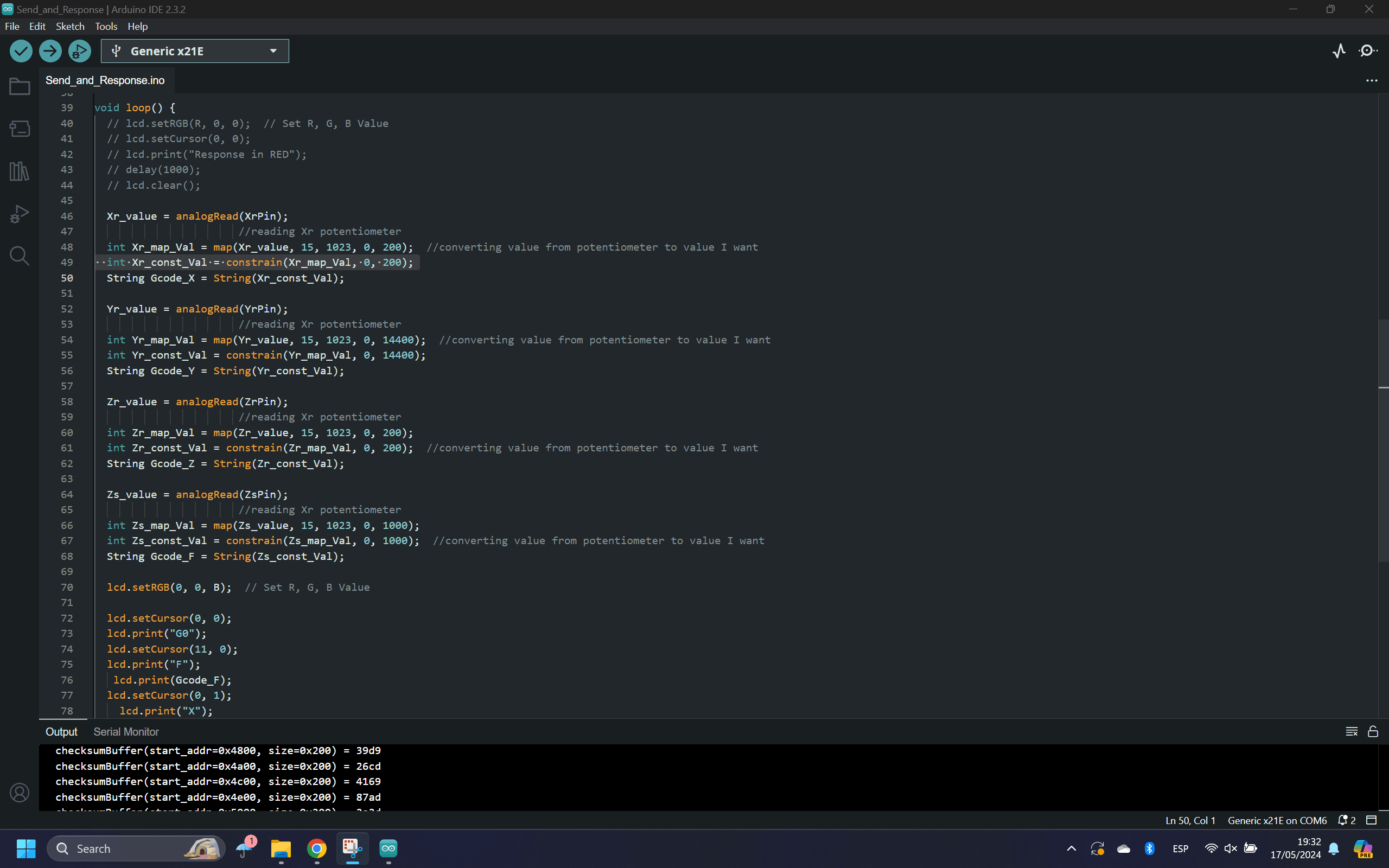Switch to the Serial Monitor tab
The image size is (1389, 868).
126,731
